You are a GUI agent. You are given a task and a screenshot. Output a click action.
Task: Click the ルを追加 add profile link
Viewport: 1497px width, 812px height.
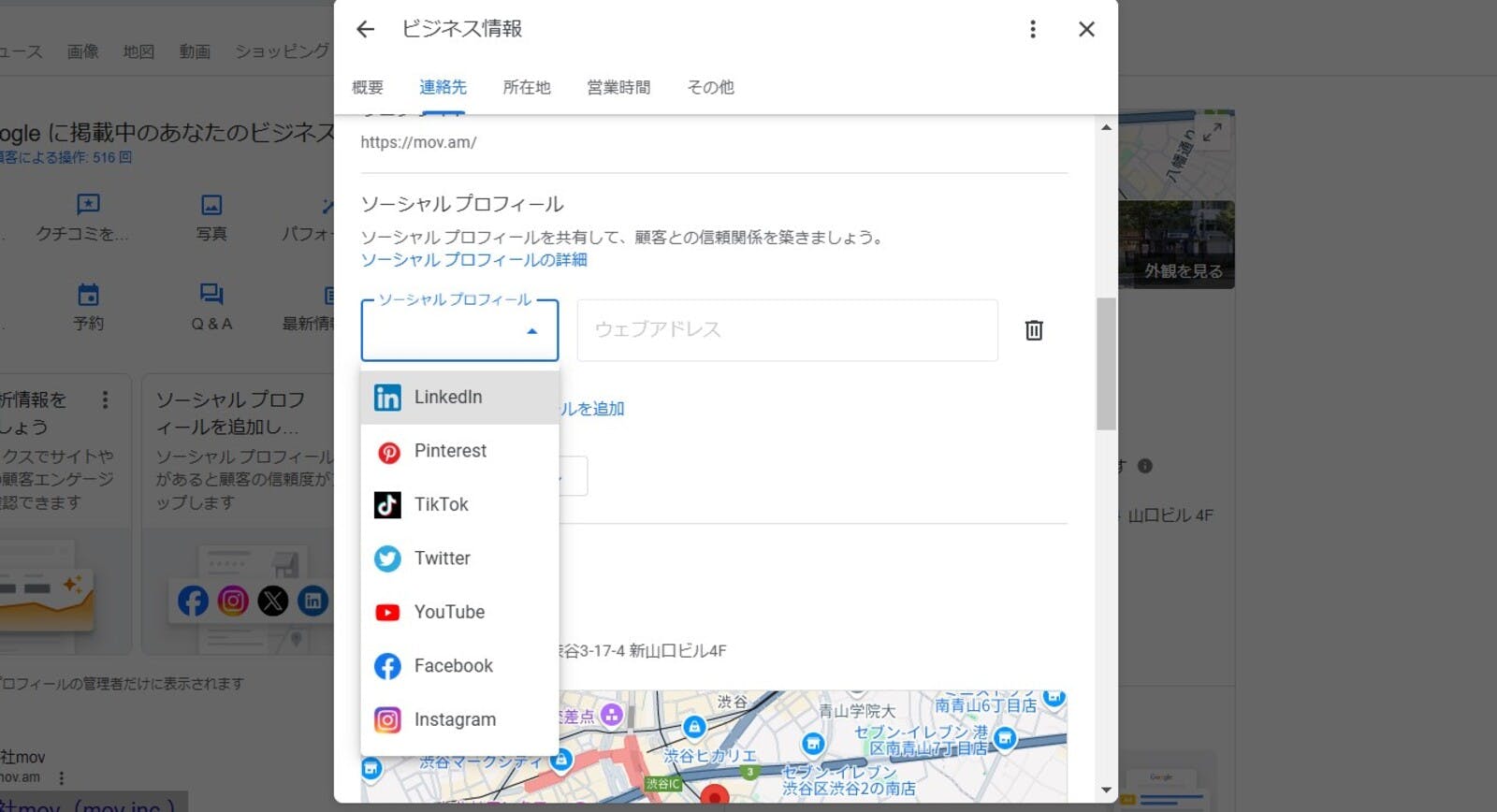pos(592,409)
